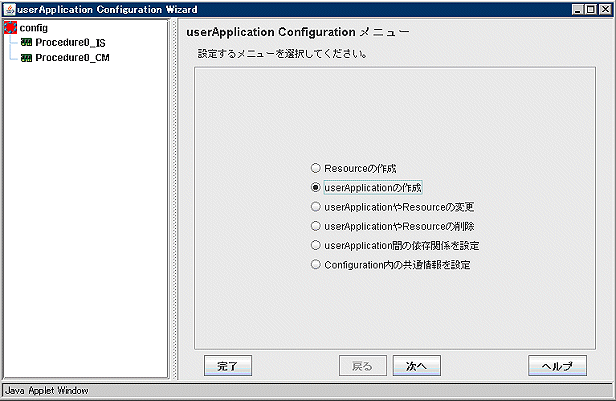
Task: Click the vertical split pane divider
Action: coord(175,198)
